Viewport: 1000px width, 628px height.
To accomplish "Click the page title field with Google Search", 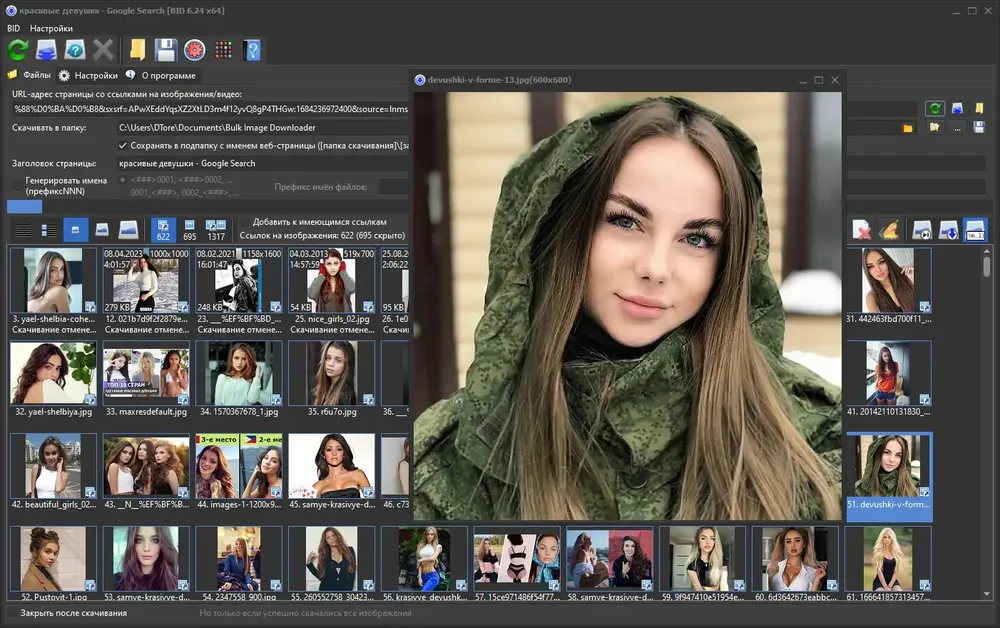I will 263,163.
